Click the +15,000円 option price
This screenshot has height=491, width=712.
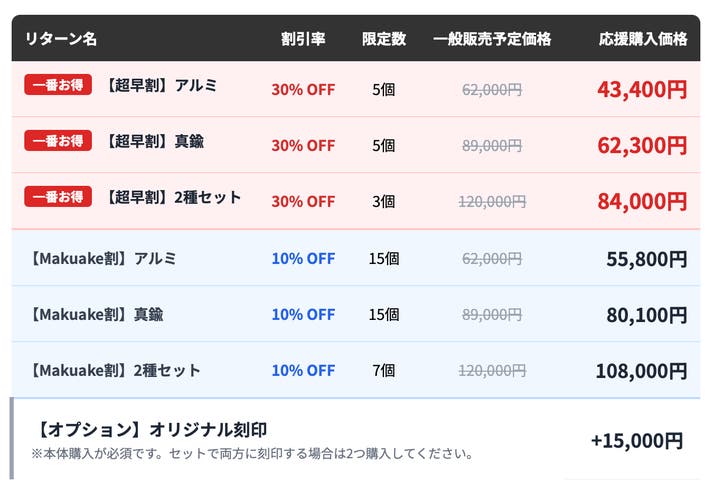pos(637,440)
